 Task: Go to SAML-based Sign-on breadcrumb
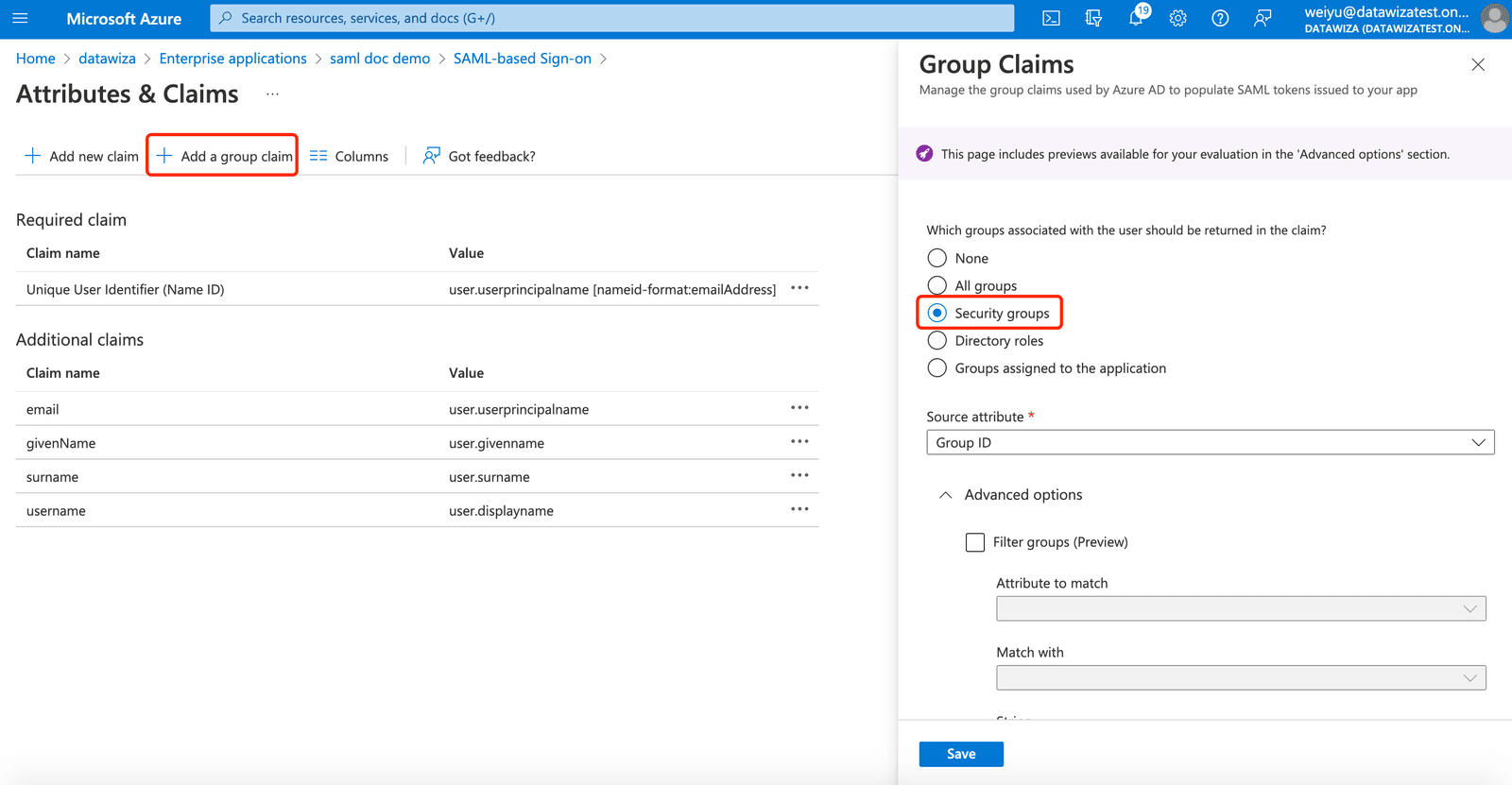(523, 59)
